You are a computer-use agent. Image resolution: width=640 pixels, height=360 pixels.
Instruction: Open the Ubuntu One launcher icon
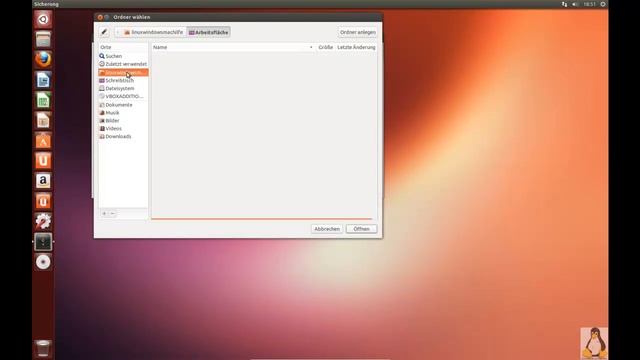pos(43,161)
